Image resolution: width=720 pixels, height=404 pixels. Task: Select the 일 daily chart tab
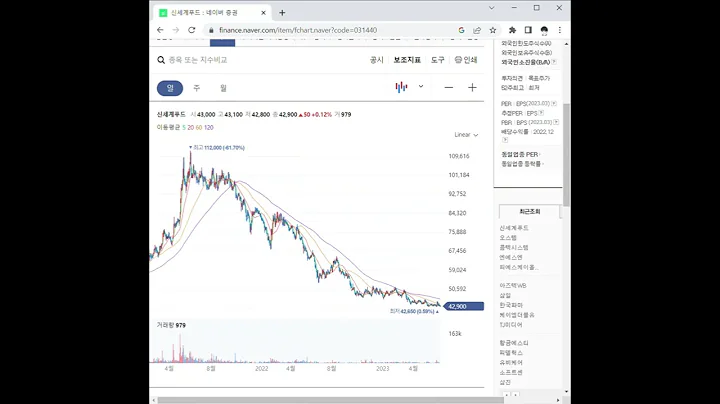[170, 88]
